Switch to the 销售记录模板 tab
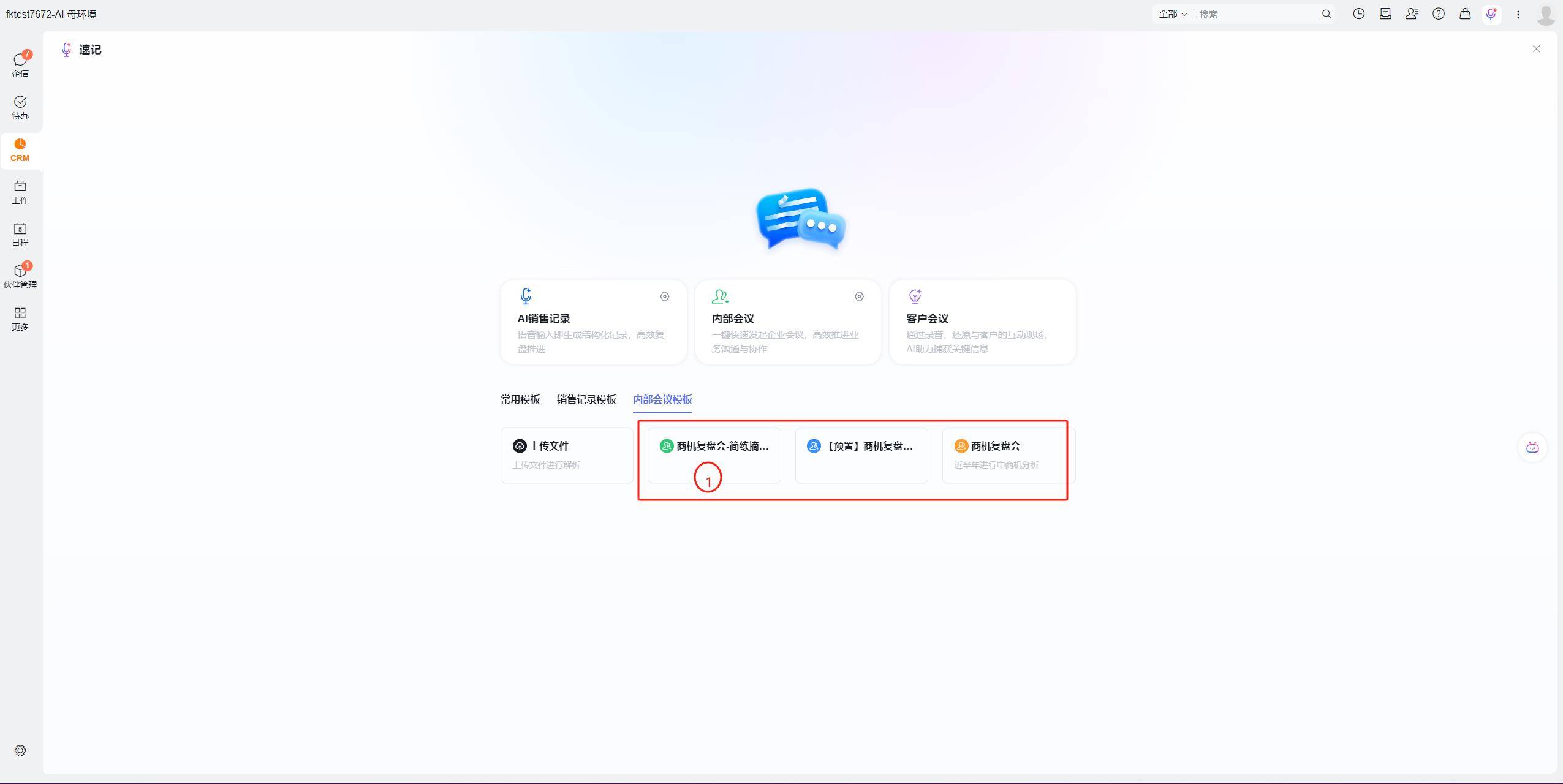This screenshot has width=1563, height=784. [586, 399]
